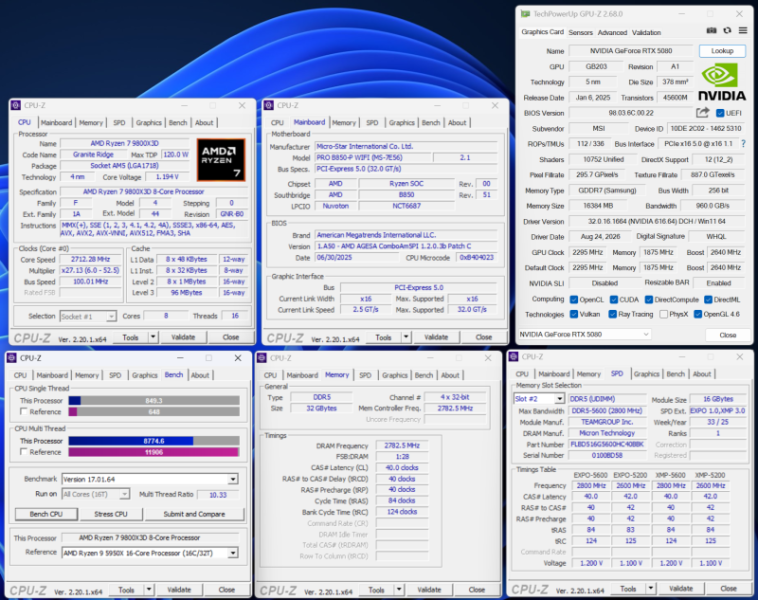Click multi thread This Processor 8774.6 bar
This screenshot has height=600, width=758.
coord(154,440)
